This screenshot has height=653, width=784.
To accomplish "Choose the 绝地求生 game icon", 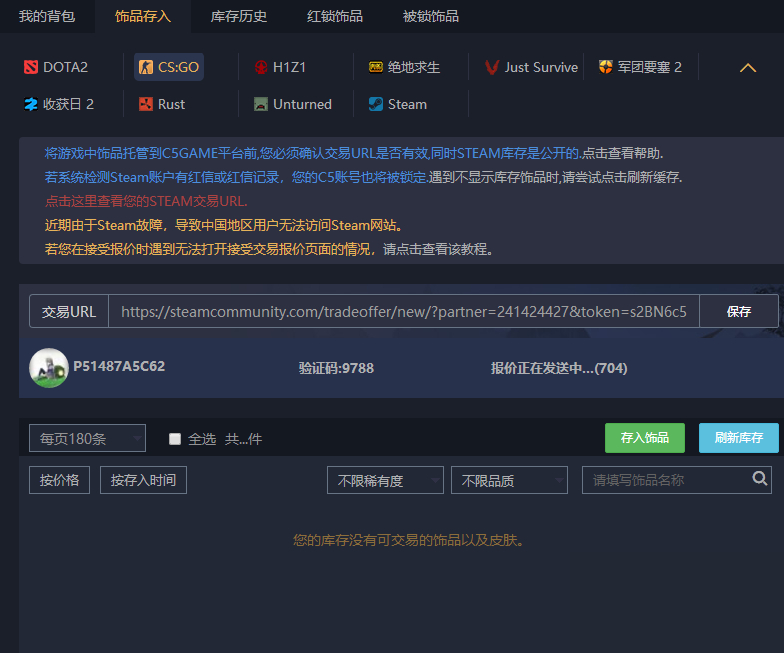I will (376, 67).
